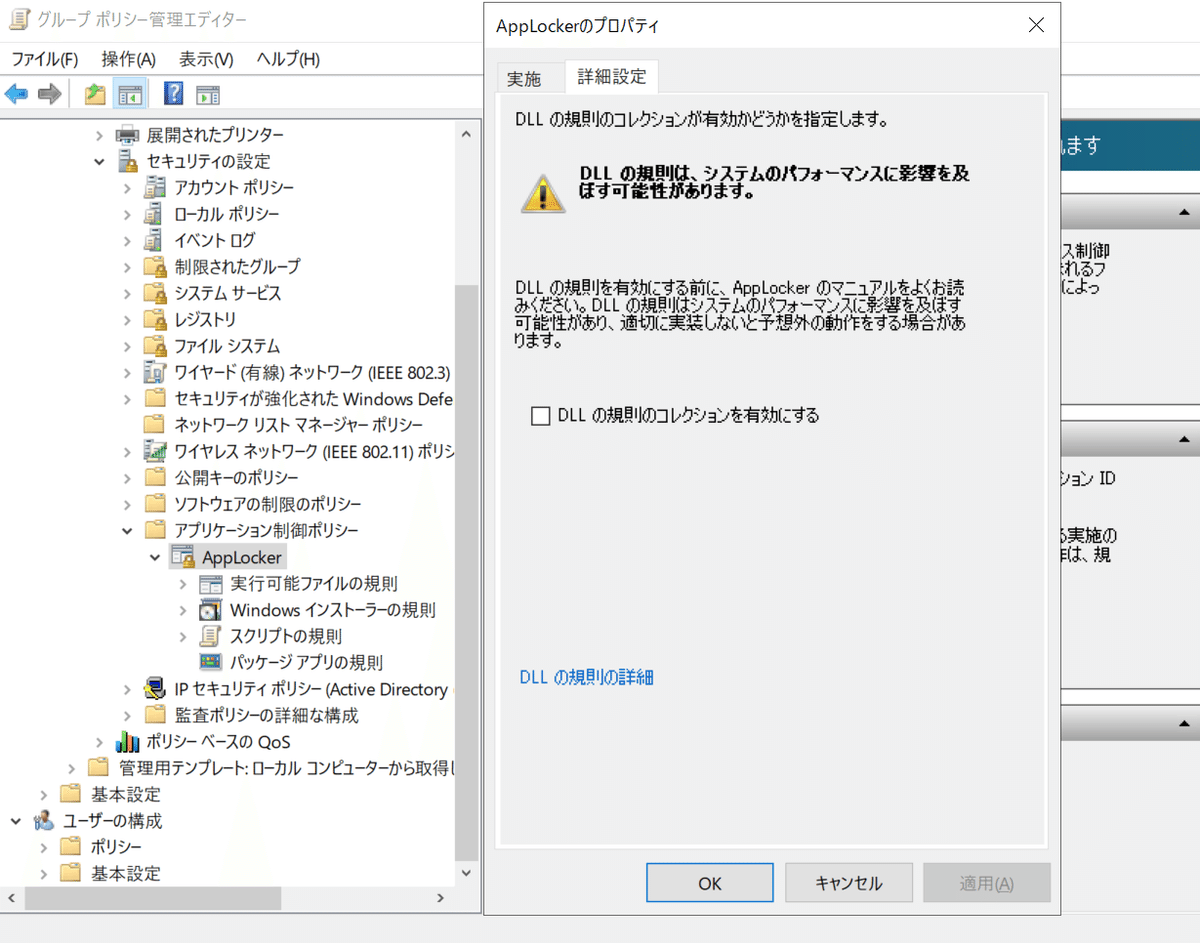Image resolution: width=1200 pixels, height=943 pixels.
Task: Click the キャンセル button
Action: pos(849,883)
